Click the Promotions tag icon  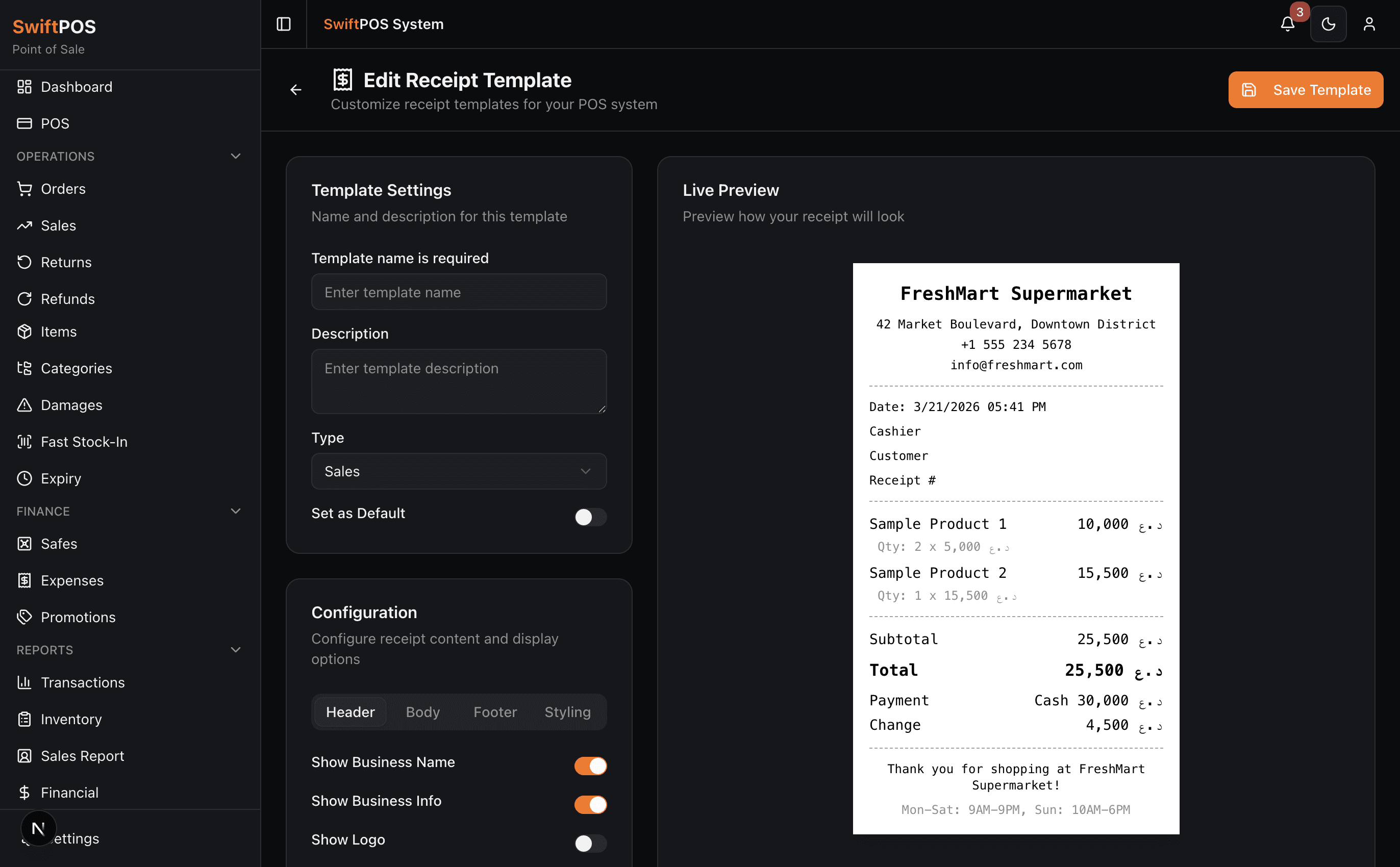24,617
